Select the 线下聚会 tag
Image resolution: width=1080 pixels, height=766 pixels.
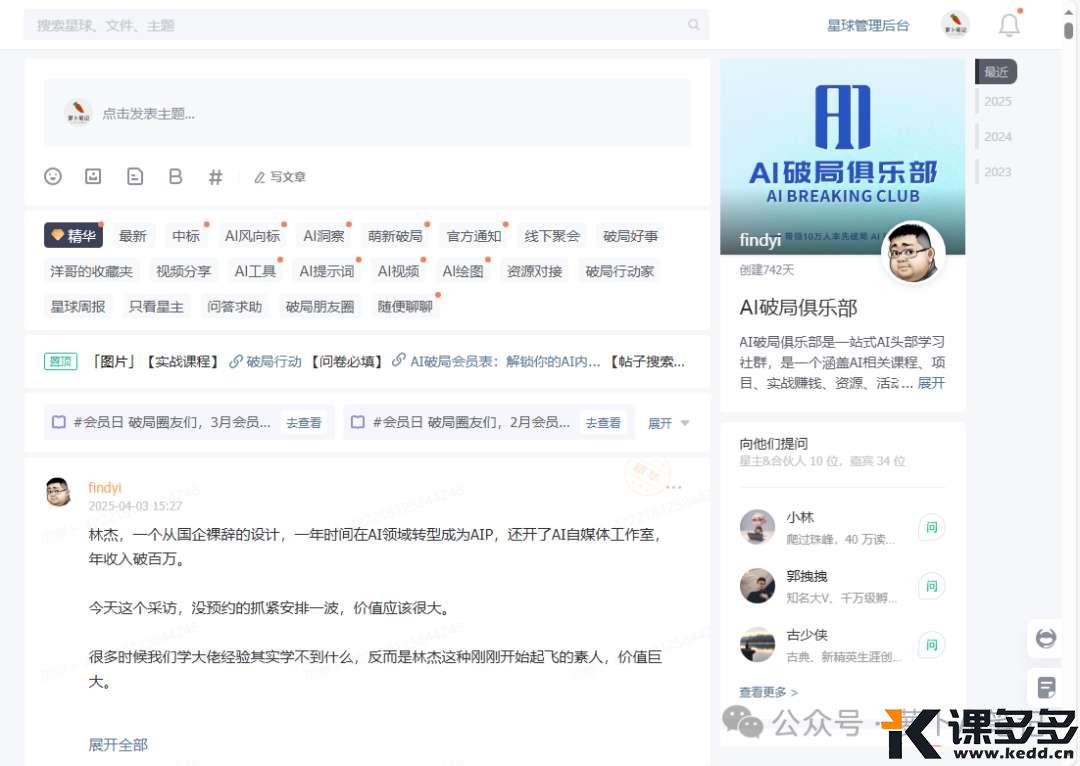552,236
